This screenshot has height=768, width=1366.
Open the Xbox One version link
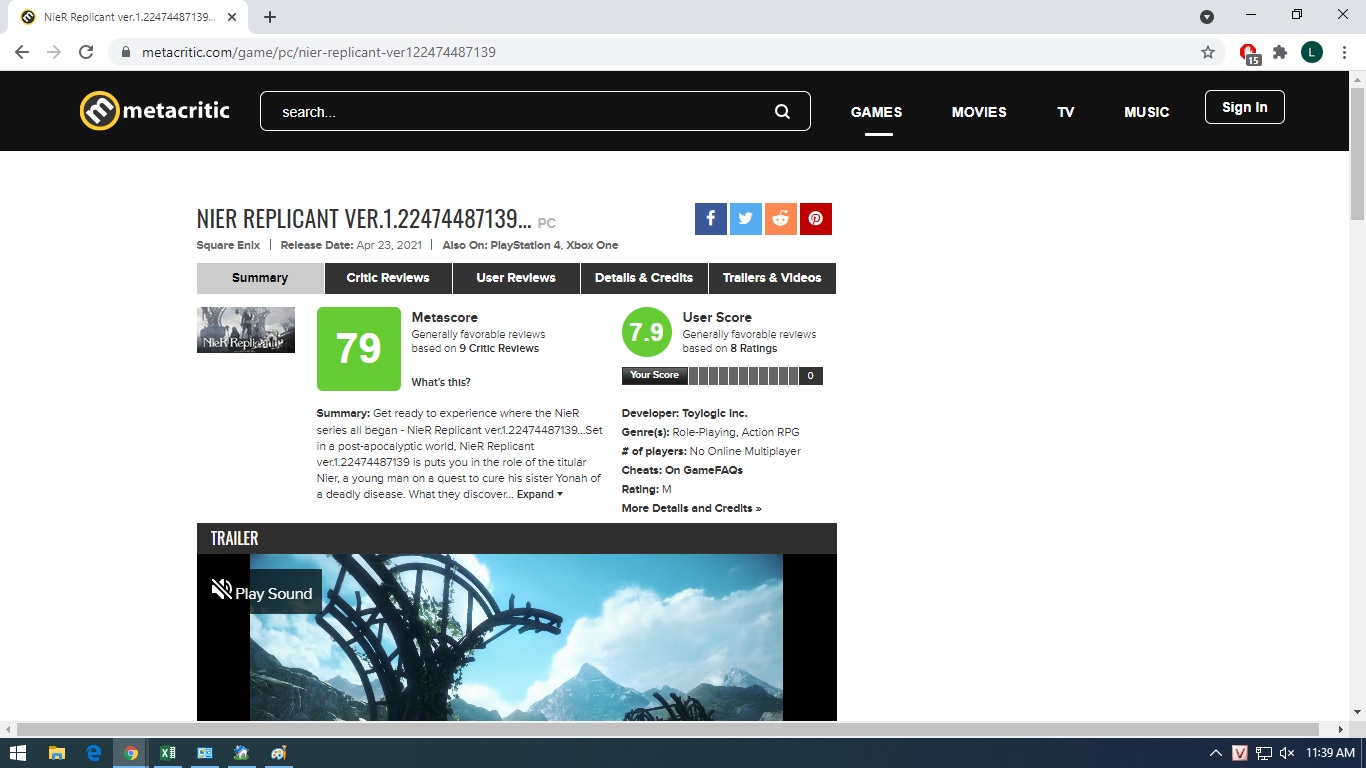[593, 245]
